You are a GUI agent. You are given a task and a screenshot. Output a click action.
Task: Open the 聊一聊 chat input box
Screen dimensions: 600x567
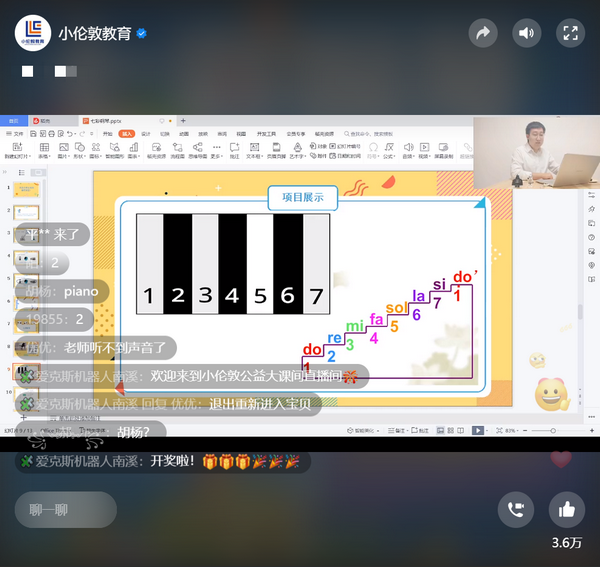click(66, 510)
